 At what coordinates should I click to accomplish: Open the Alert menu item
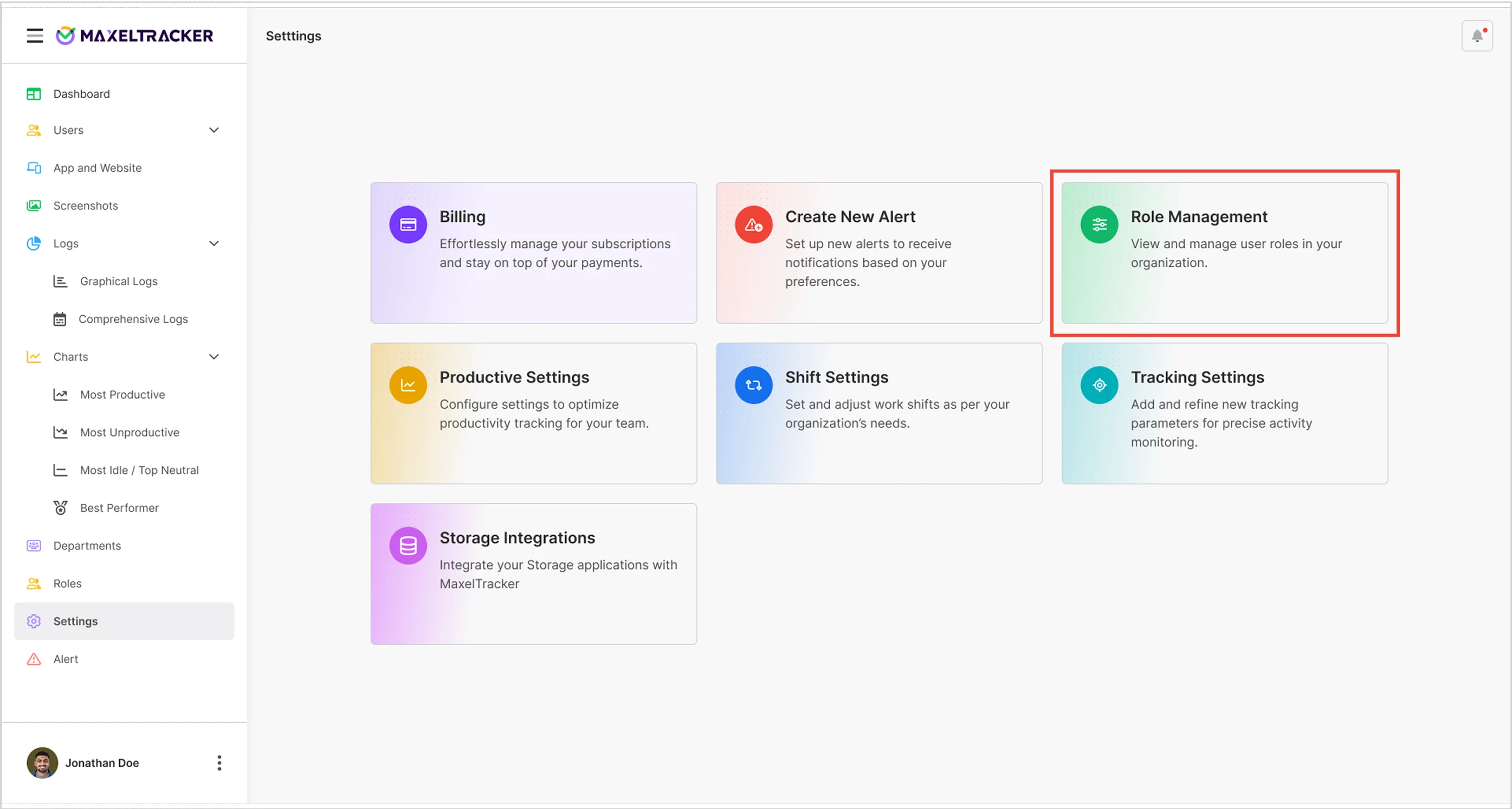pos(124,659)
